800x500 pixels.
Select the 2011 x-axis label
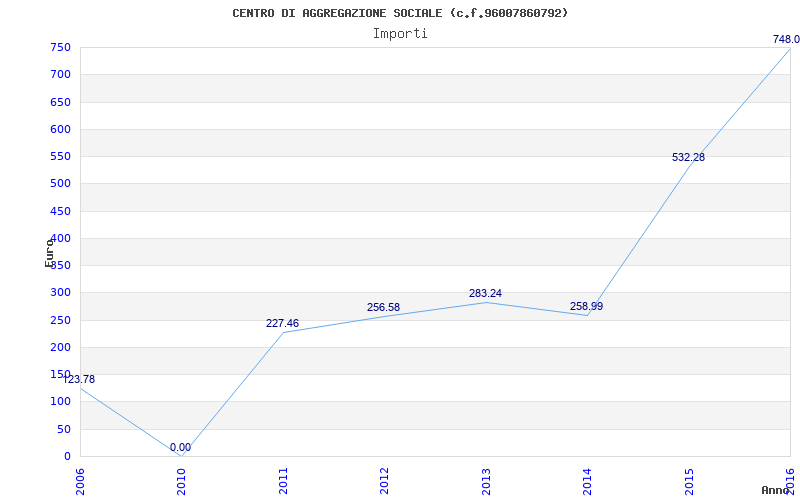pos(283,481)
